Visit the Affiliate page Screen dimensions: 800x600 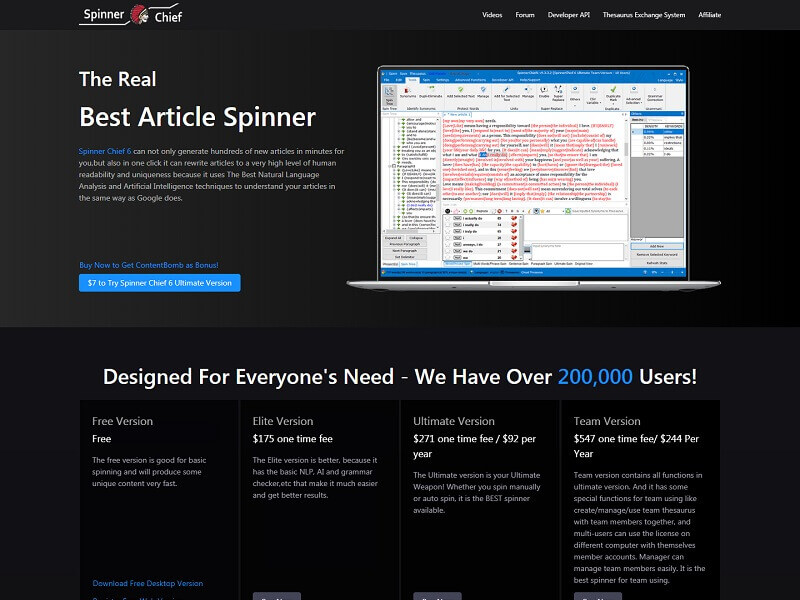709,15
